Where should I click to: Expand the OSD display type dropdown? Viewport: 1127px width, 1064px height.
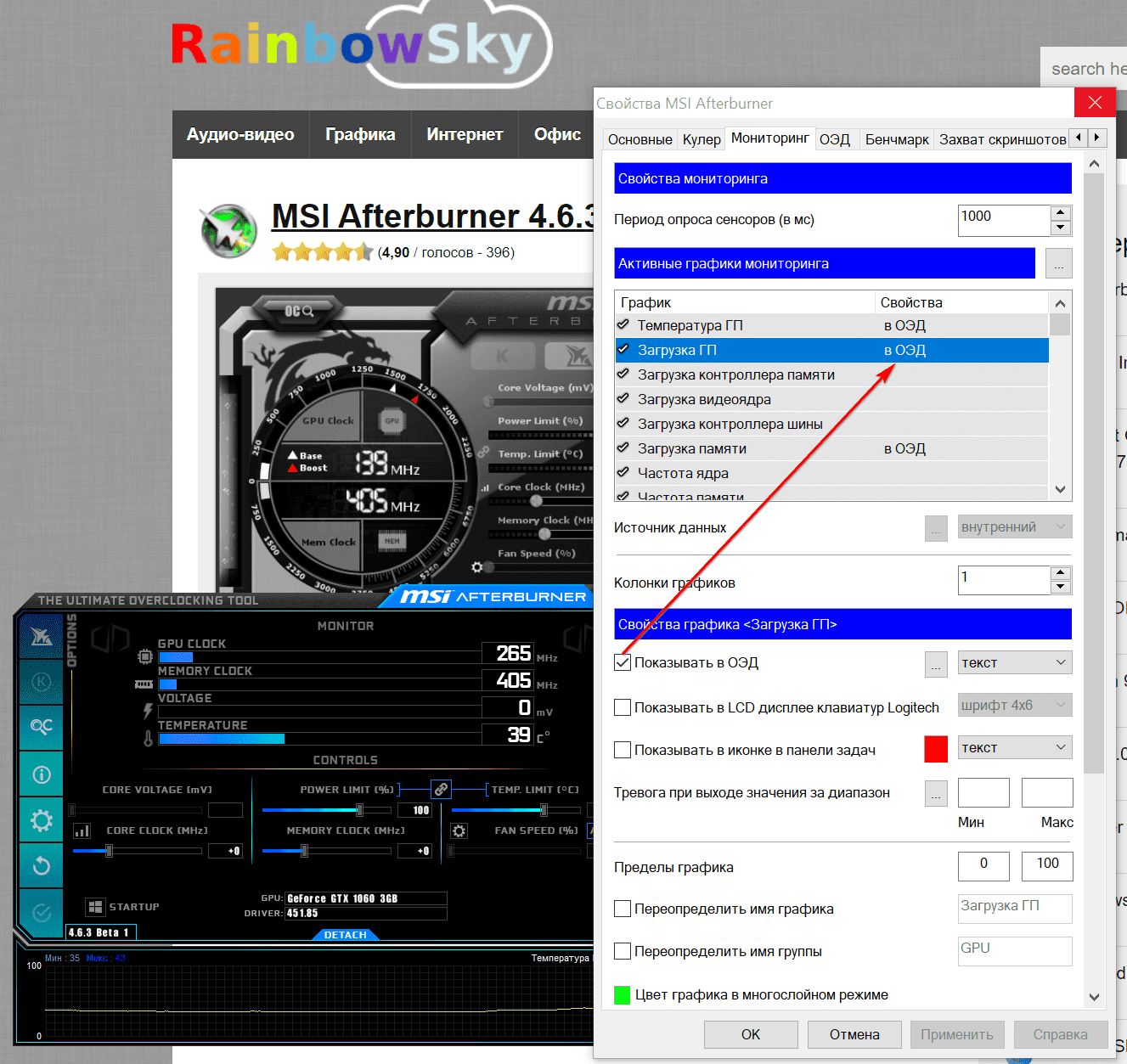(1014, 663)
